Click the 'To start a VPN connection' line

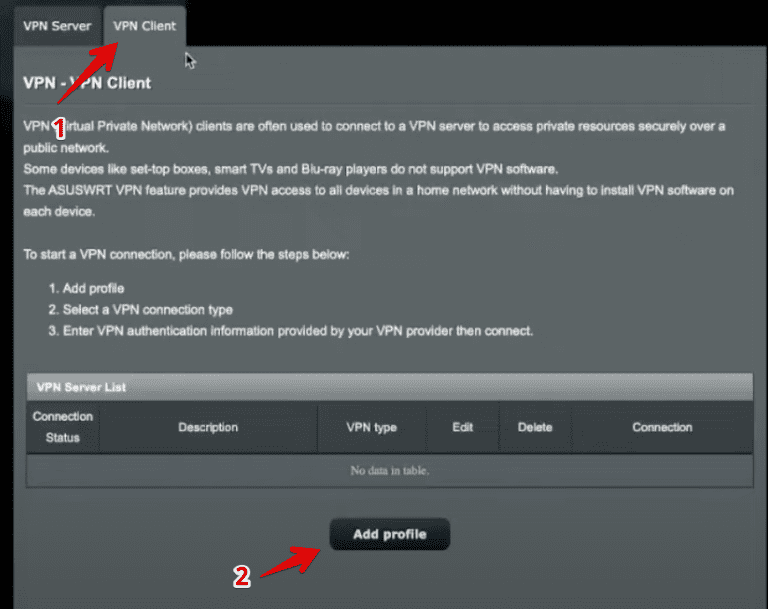click(x=186, y=254)
